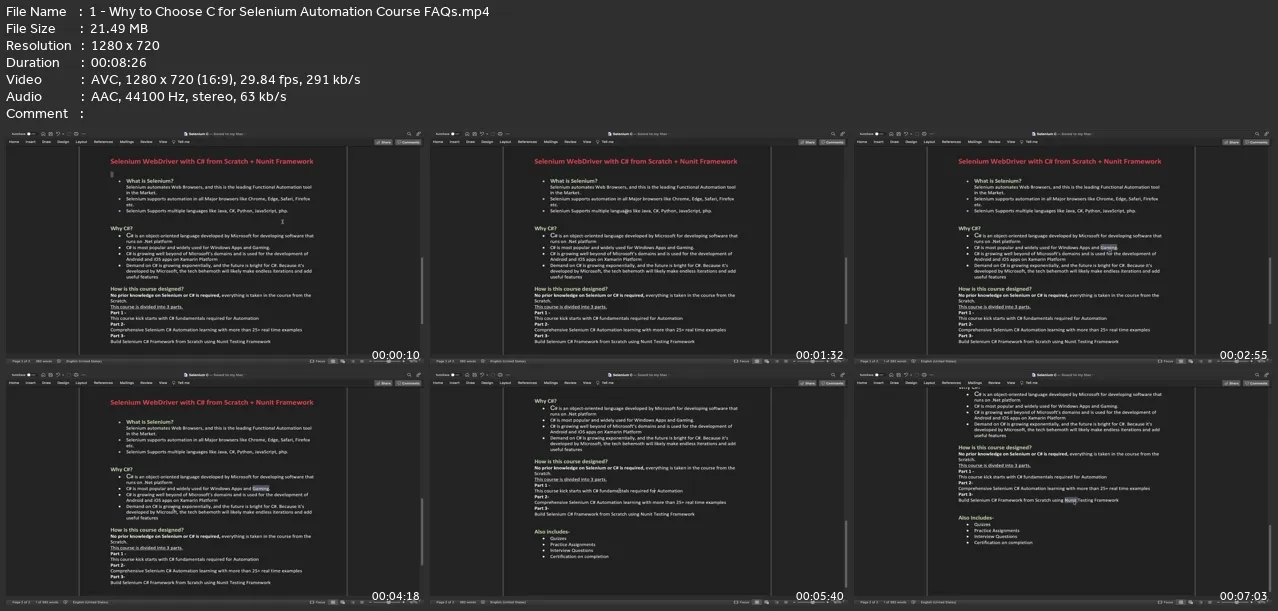Click the Undo icon in the 00:00:10 frame
The height and width of the screenshot is (611, 1278).
(58, 134)
